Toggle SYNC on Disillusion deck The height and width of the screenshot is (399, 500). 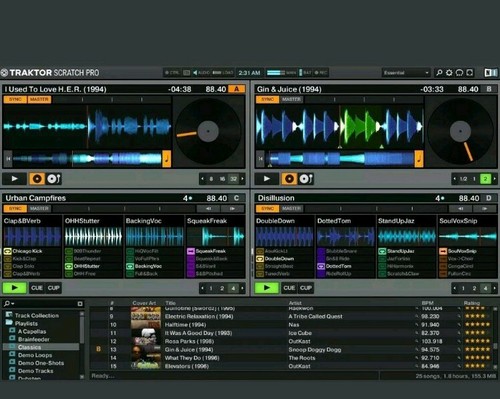pos(268,209)
